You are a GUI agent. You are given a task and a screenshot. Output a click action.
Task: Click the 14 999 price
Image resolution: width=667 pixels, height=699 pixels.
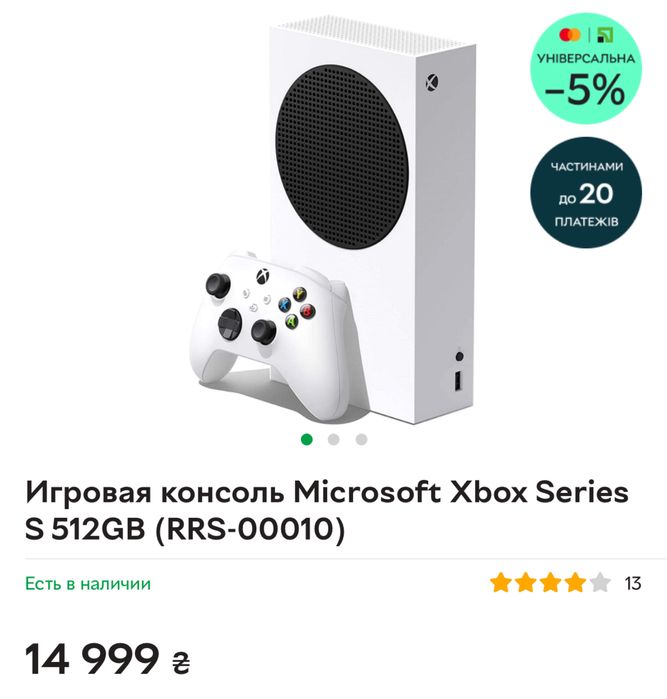(92, 659)
